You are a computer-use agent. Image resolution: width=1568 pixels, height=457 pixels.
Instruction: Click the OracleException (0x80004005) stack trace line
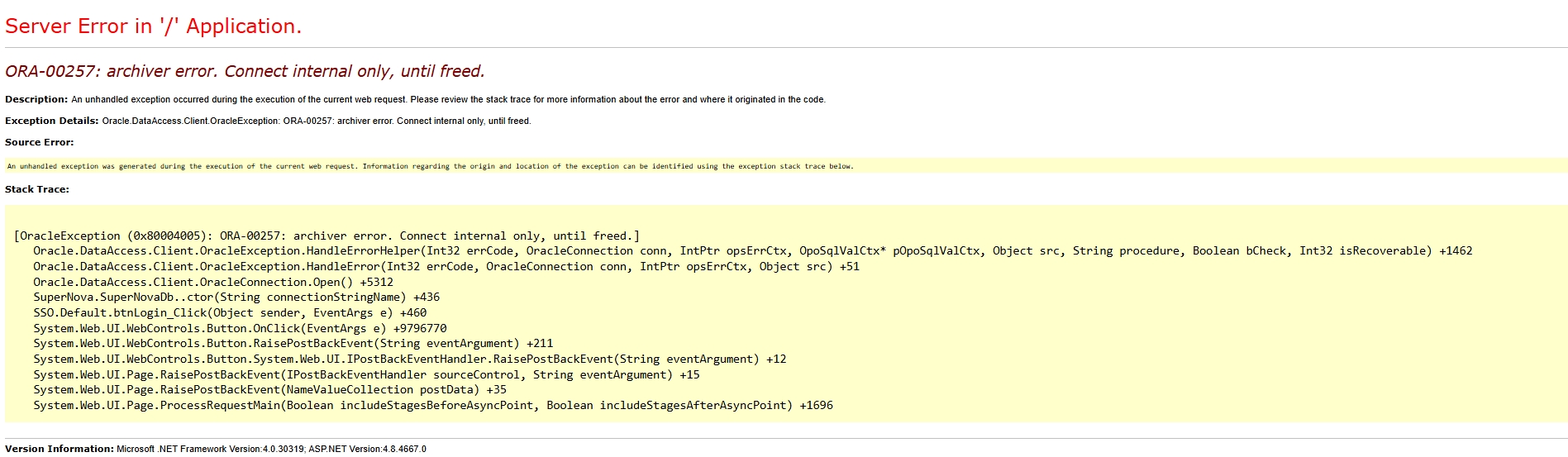point(326,236)
